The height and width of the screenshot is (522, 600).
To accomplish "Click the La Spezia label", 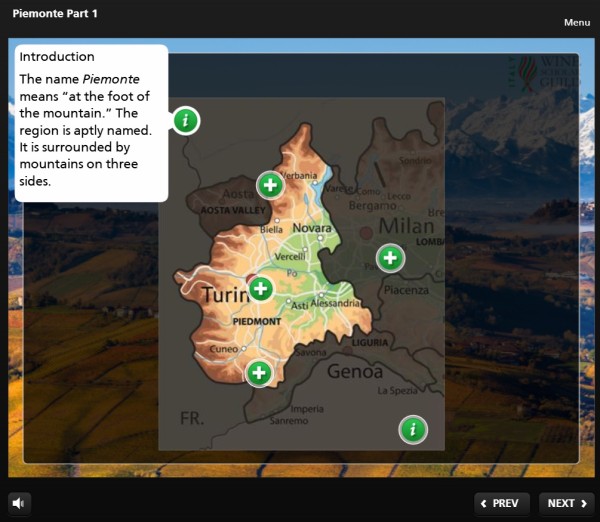I will [x=397, y=391].
